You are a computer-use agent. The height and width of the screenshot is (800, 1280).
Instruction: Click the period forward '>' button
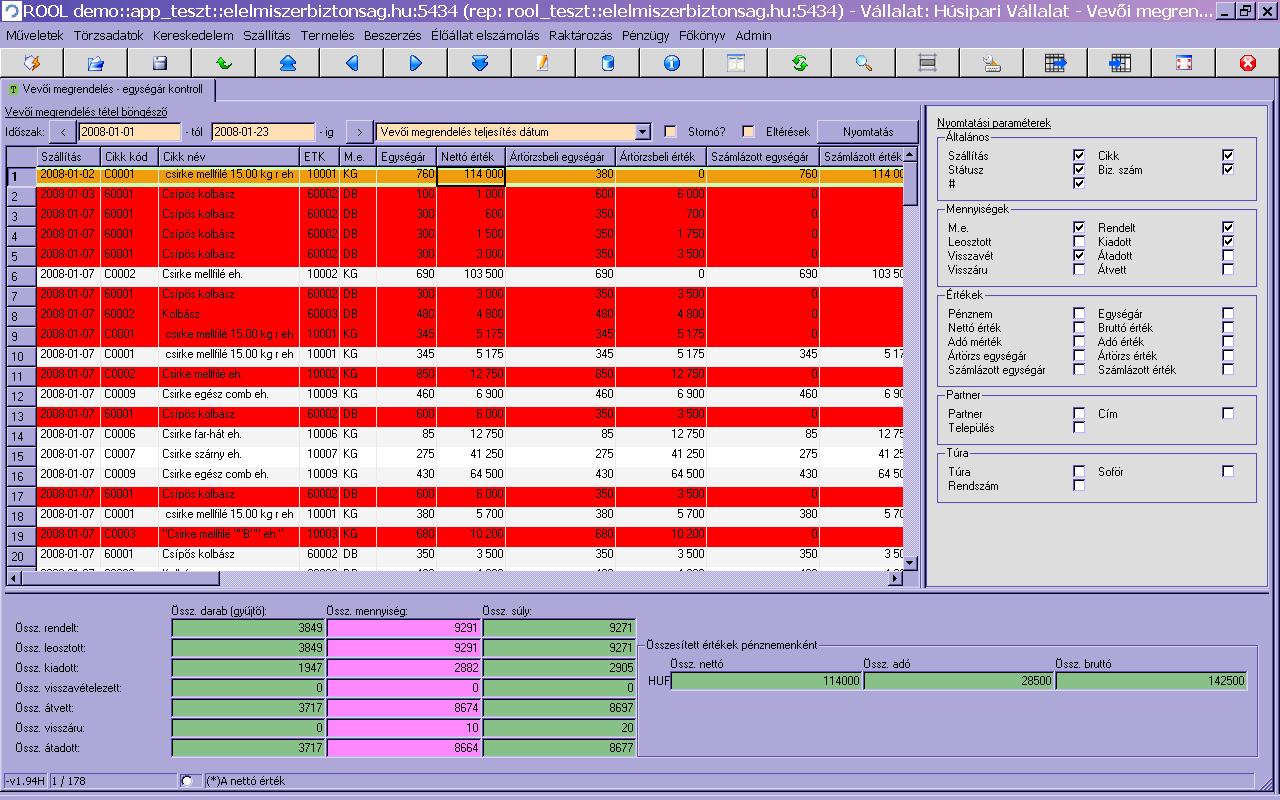(x=359, y=132)
